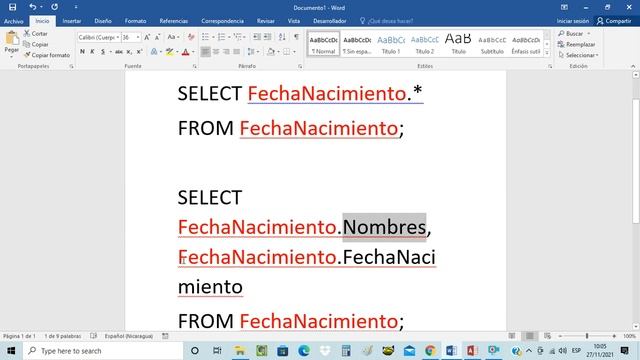Viewport: 640px width, 360px height.
Task: Open the change case Aa dropdown
Action: [173, 37]
